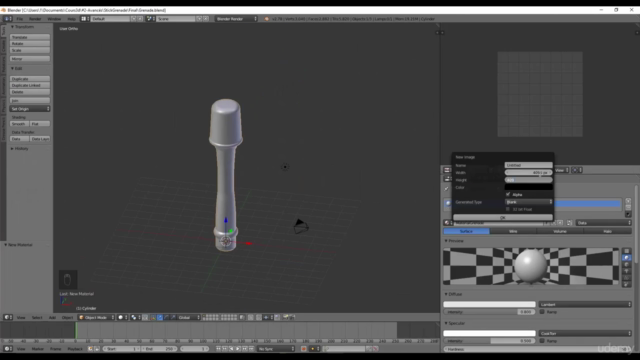Click the play animation icon in timeline

pyautogui.click(x=238, y=349)
